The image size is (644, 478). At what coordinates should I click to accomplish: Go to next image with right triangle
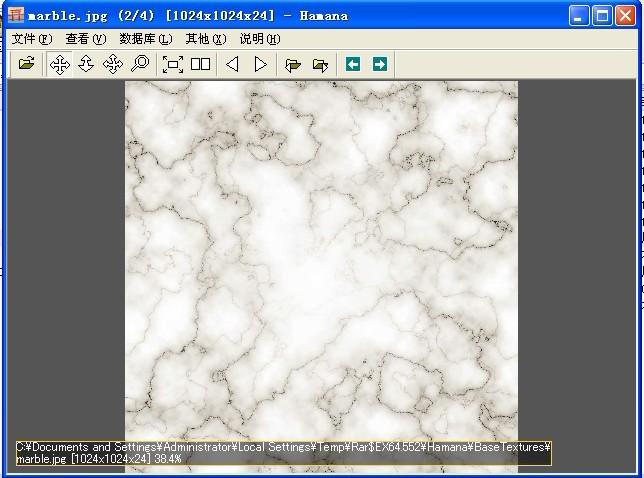coord(260,64)
